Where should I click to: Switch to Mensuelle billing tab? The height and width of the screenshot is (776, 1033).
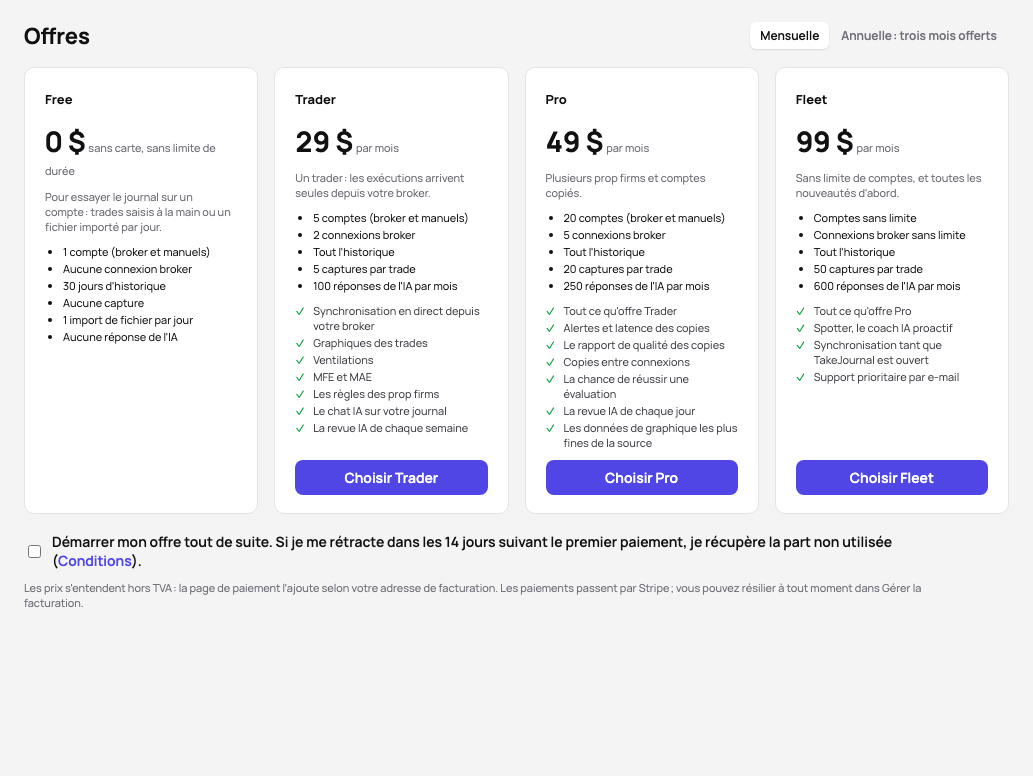pyautogui.click(x=789, y=36)
